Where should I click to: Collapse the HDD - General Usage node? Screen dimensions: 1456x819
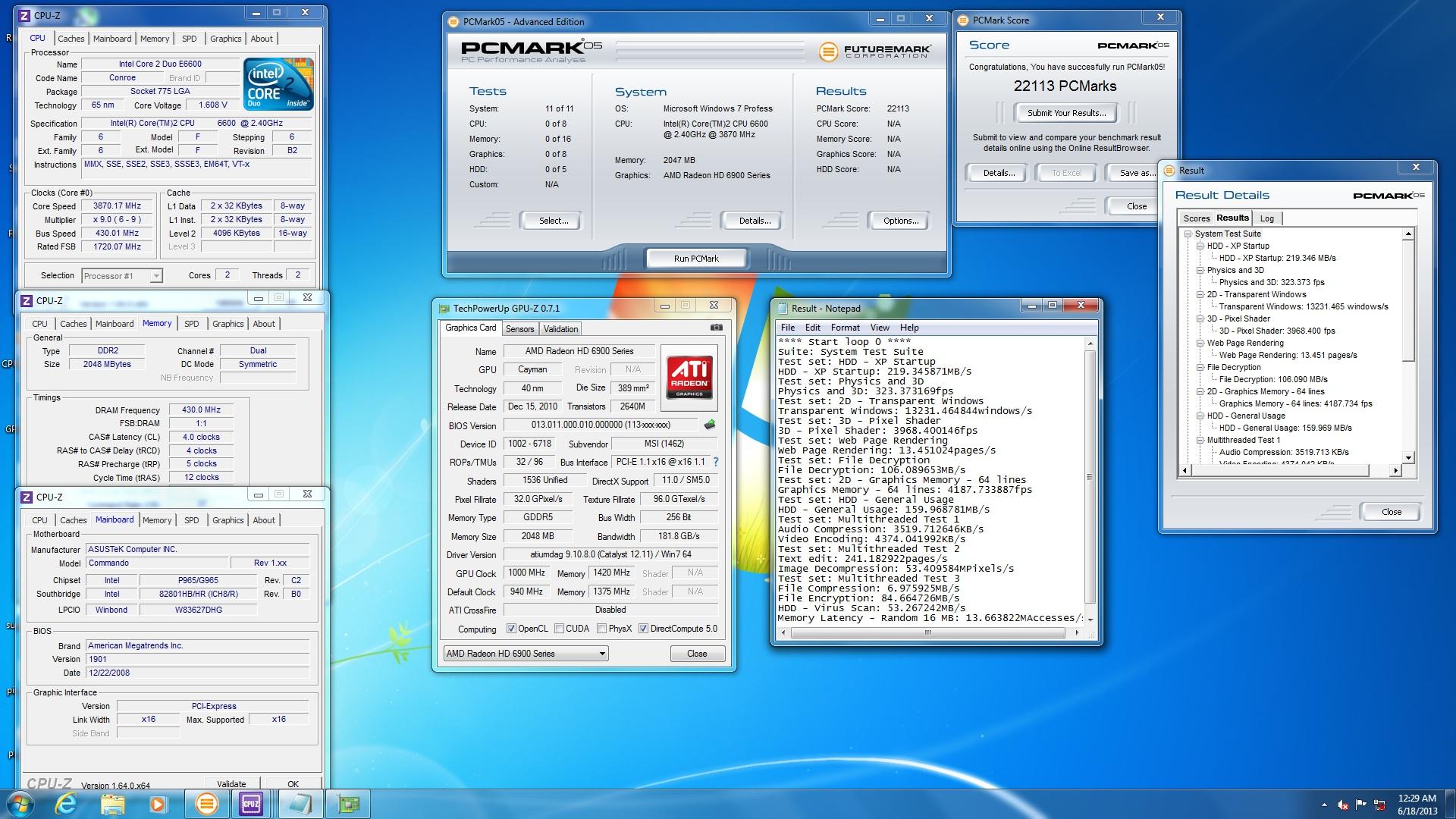coord(1200,416)
